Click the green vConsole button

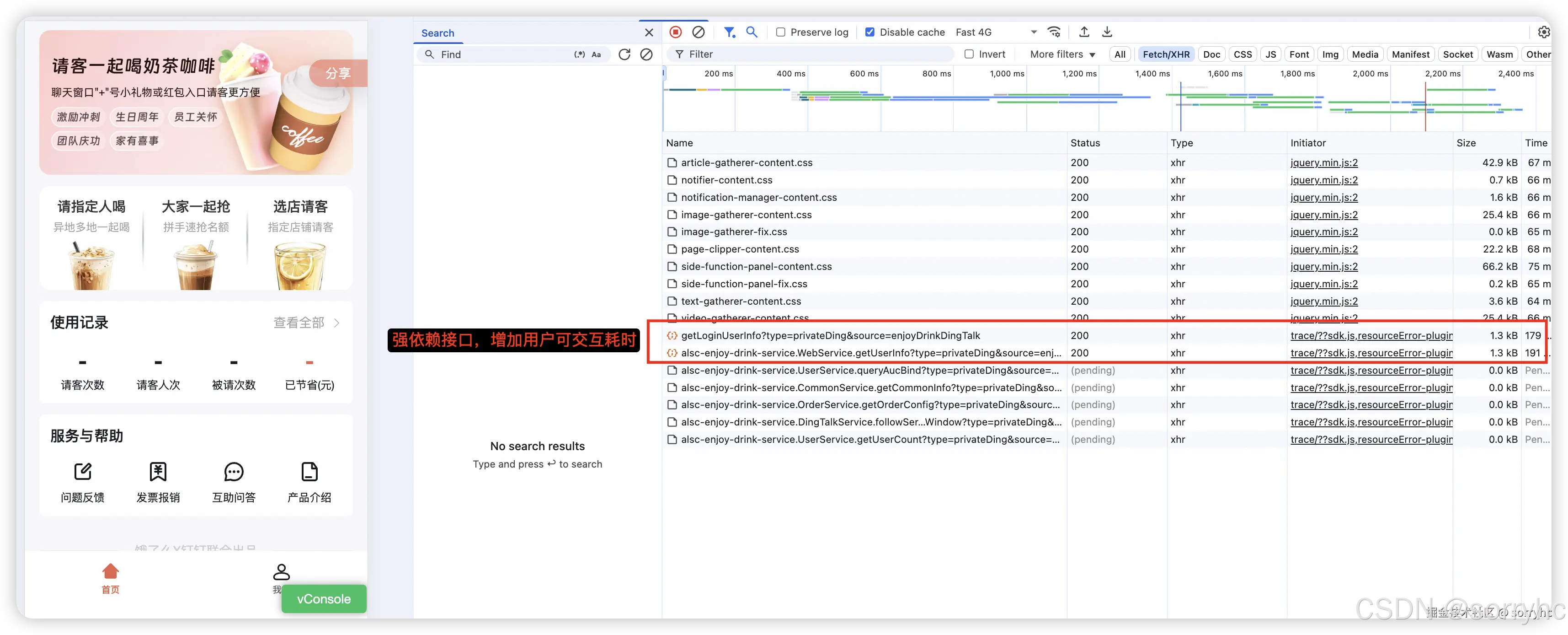click(x=324, y=598)
